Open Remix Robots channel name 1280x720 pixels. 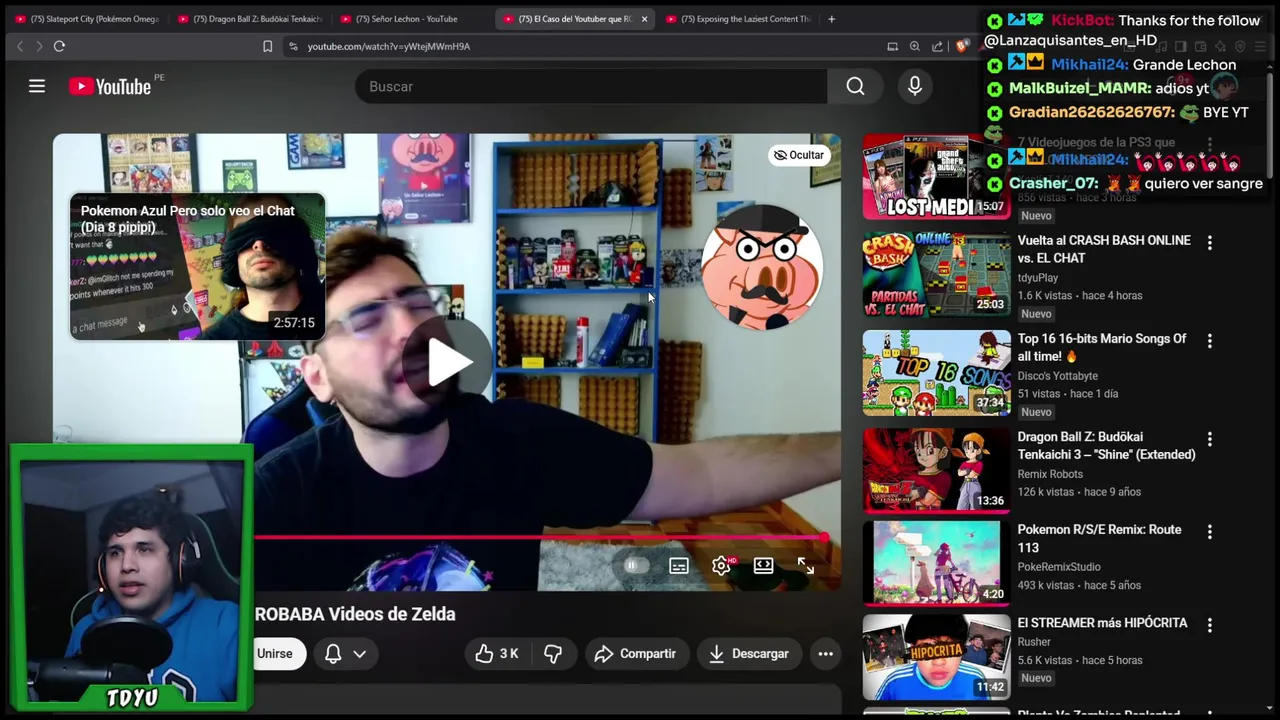[1050, 474]
